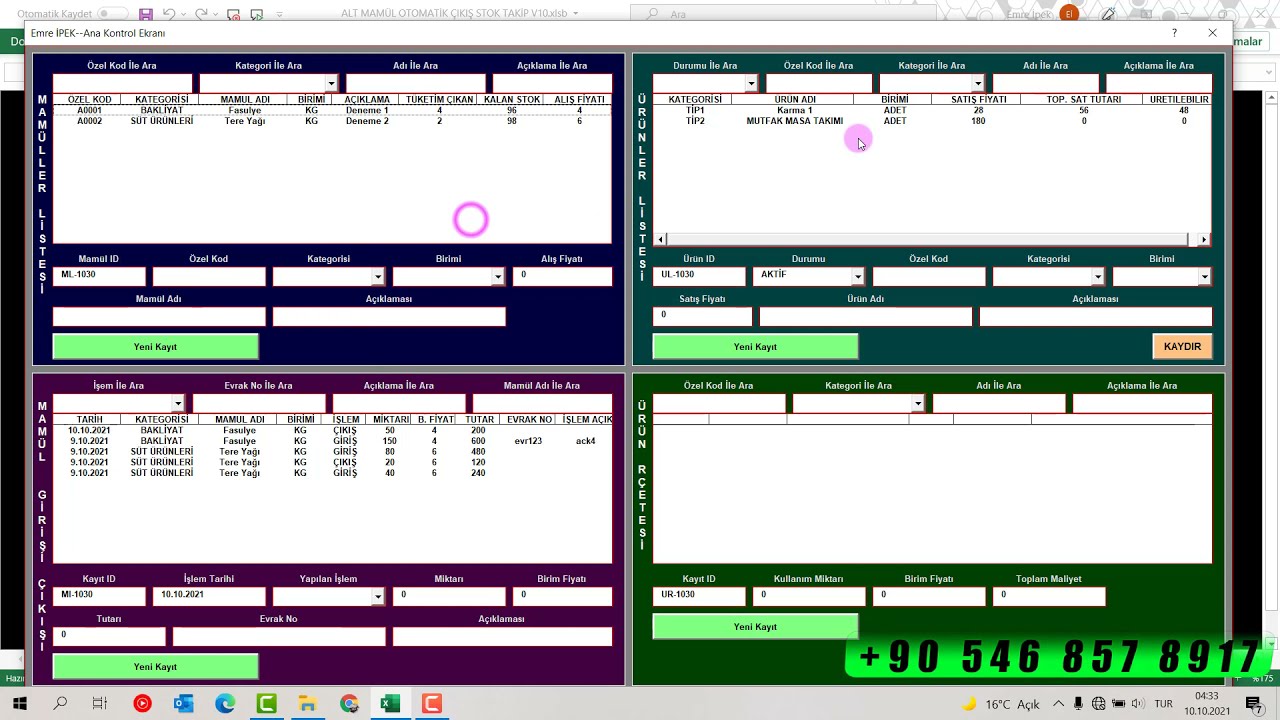Select the TİP1 Karma 1 row
Viewport: 1280px width, 720px height.
[x=932, y=110]
